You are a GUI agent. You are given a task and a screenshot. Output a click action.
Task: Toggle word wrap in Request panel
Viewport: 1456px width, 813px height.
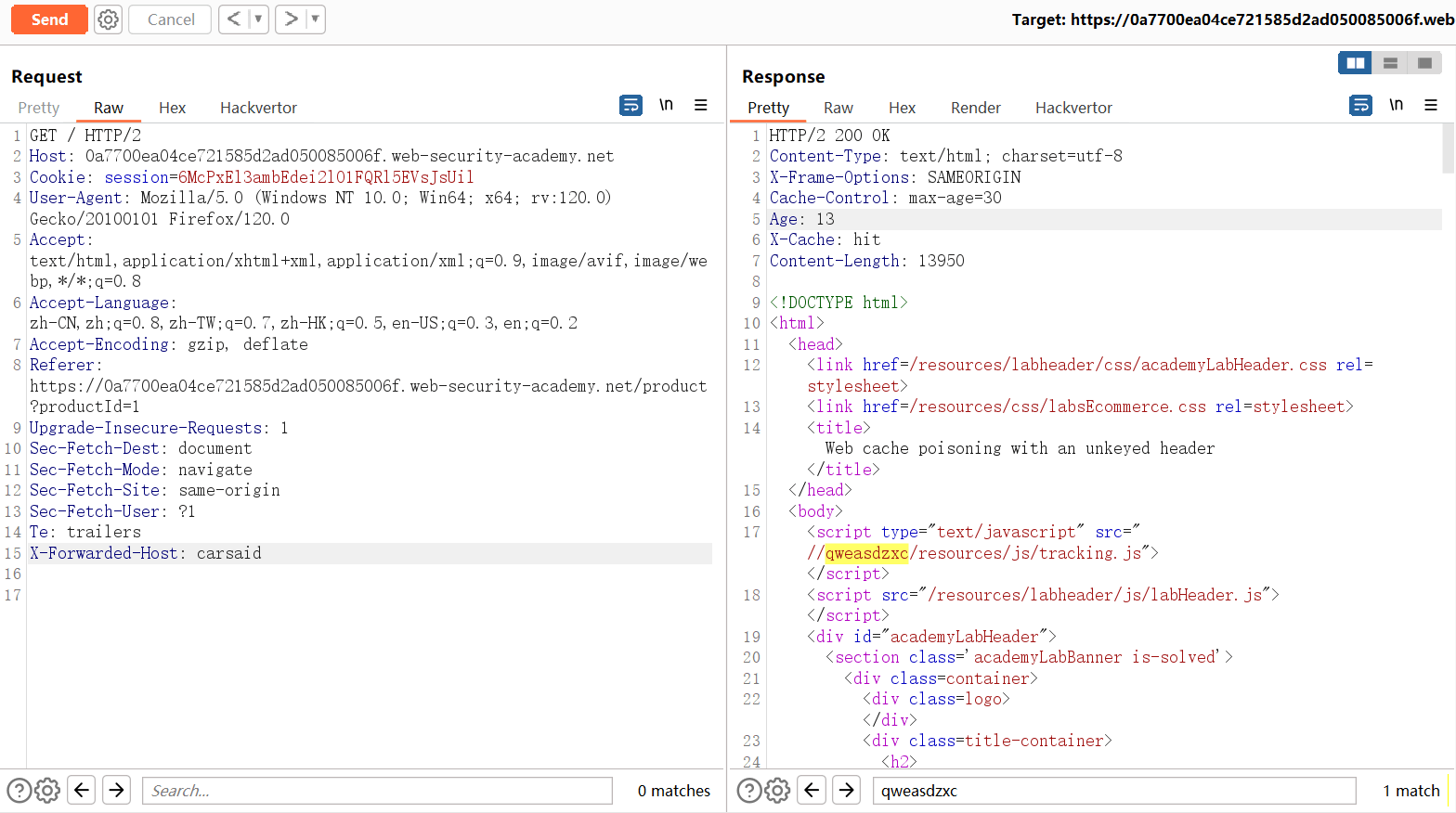[630, 106]
